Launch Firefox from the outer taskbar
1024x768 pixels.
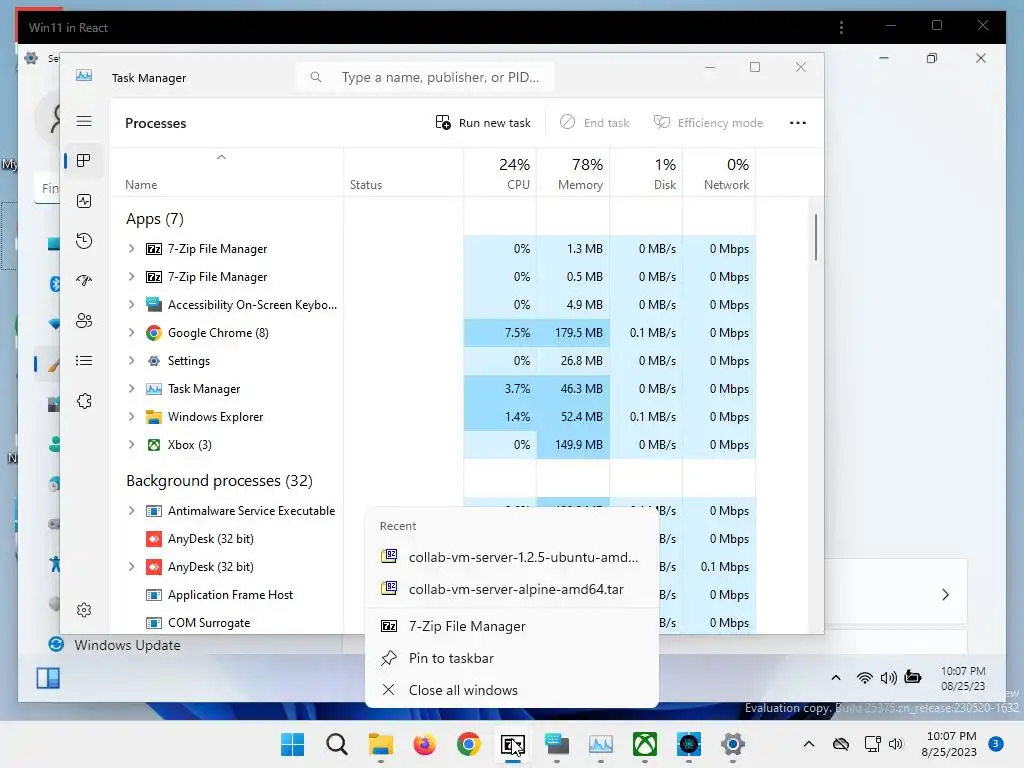[x=424, y=744]
